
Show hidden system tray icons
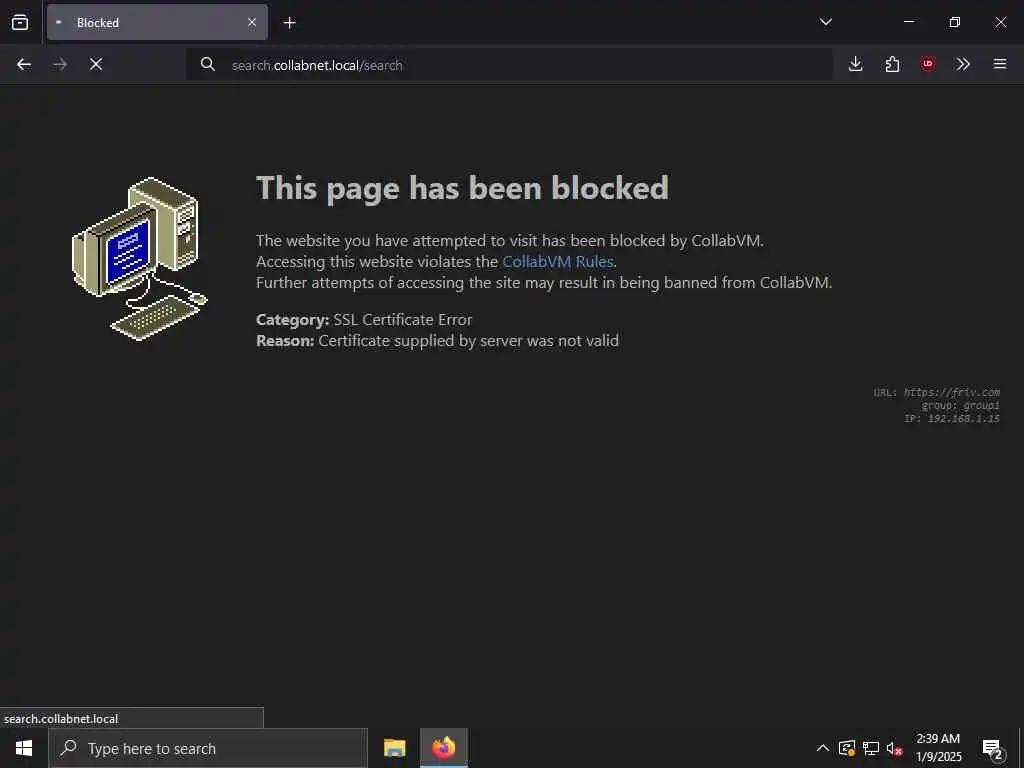[823, 748]
